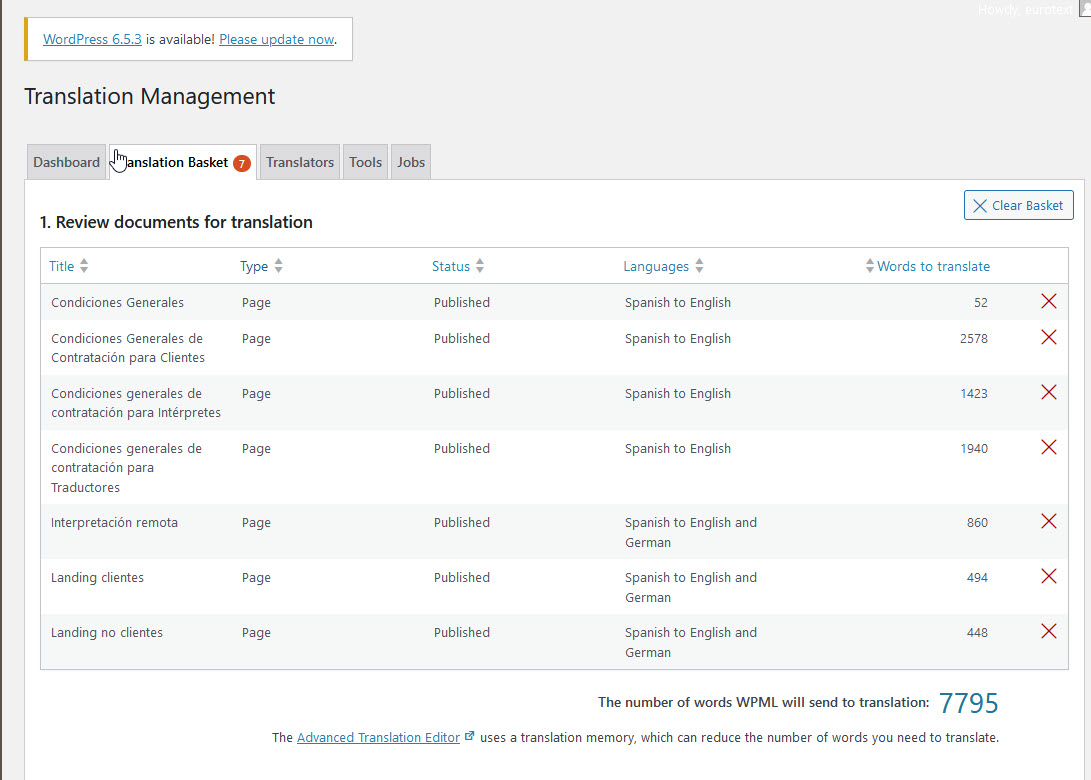1091x780 pixels.
Task: Click the Clear Basket button
Action: click(1018, 205)
